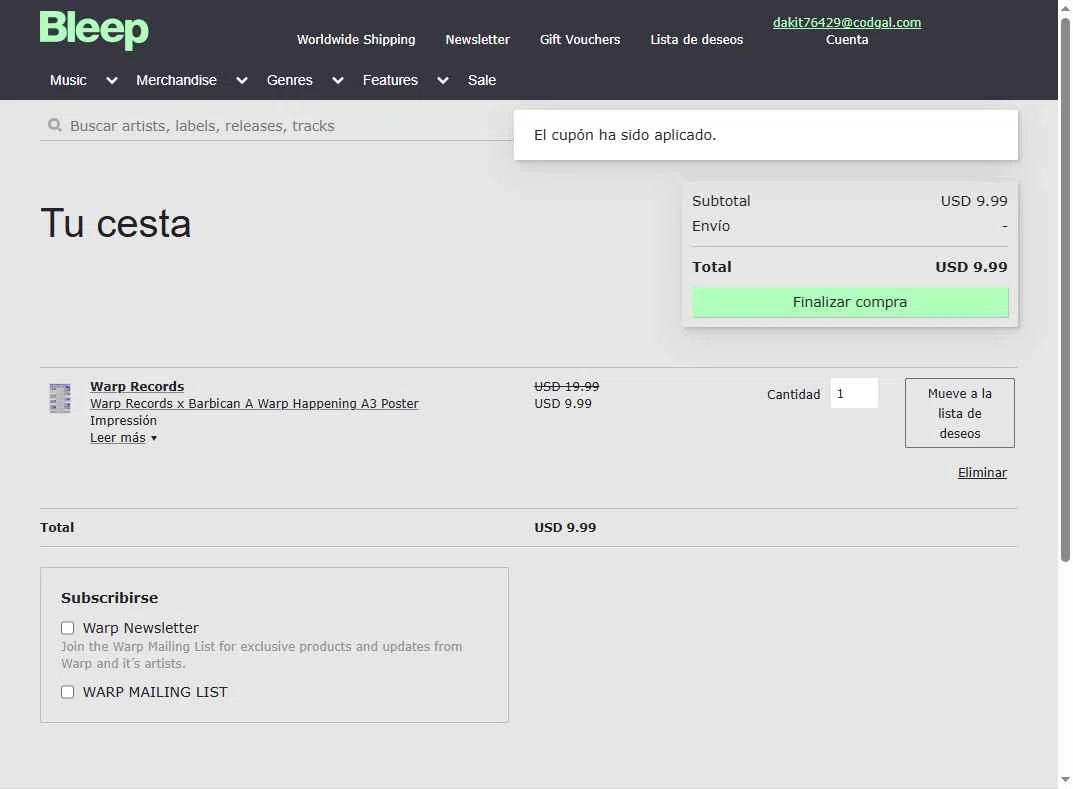Open the A Warp Happening A3 Poster link
The height and width of the screenshot is (789, 1073).
click(x=254, y=404)
